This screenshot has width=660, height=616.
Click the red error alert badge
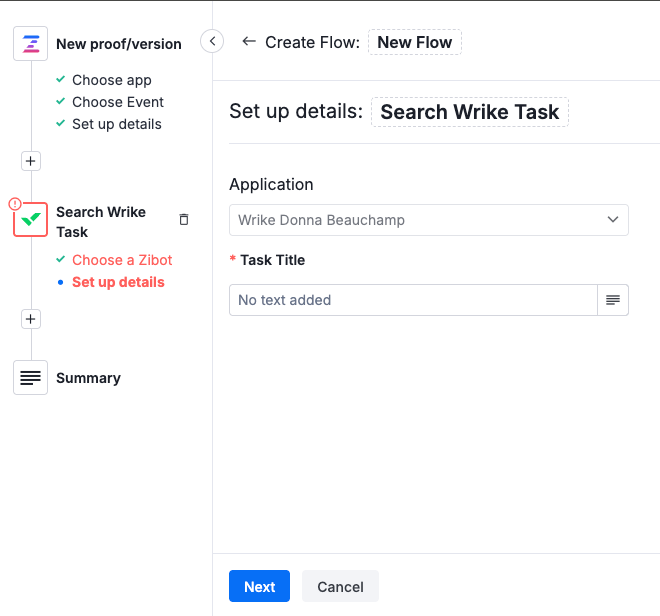coord(15,204)
